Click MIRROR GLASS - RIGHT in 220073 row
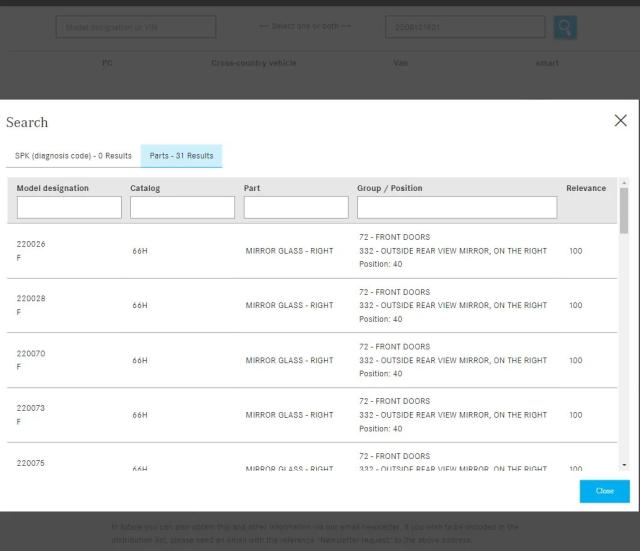This screenshot has height=551, width=640. coord(289,415)
